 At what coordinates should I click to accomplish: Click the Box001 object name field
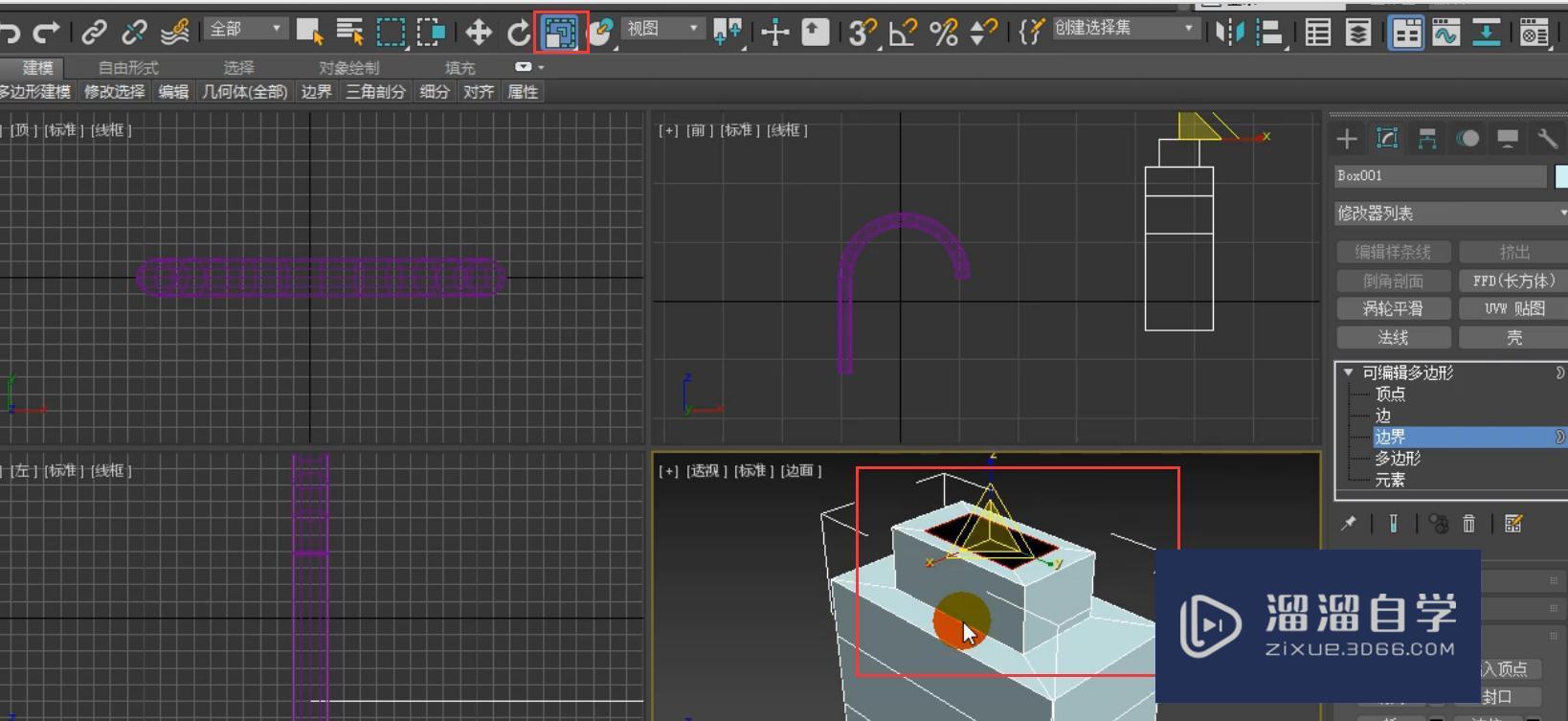click(x=1441, y=176)
